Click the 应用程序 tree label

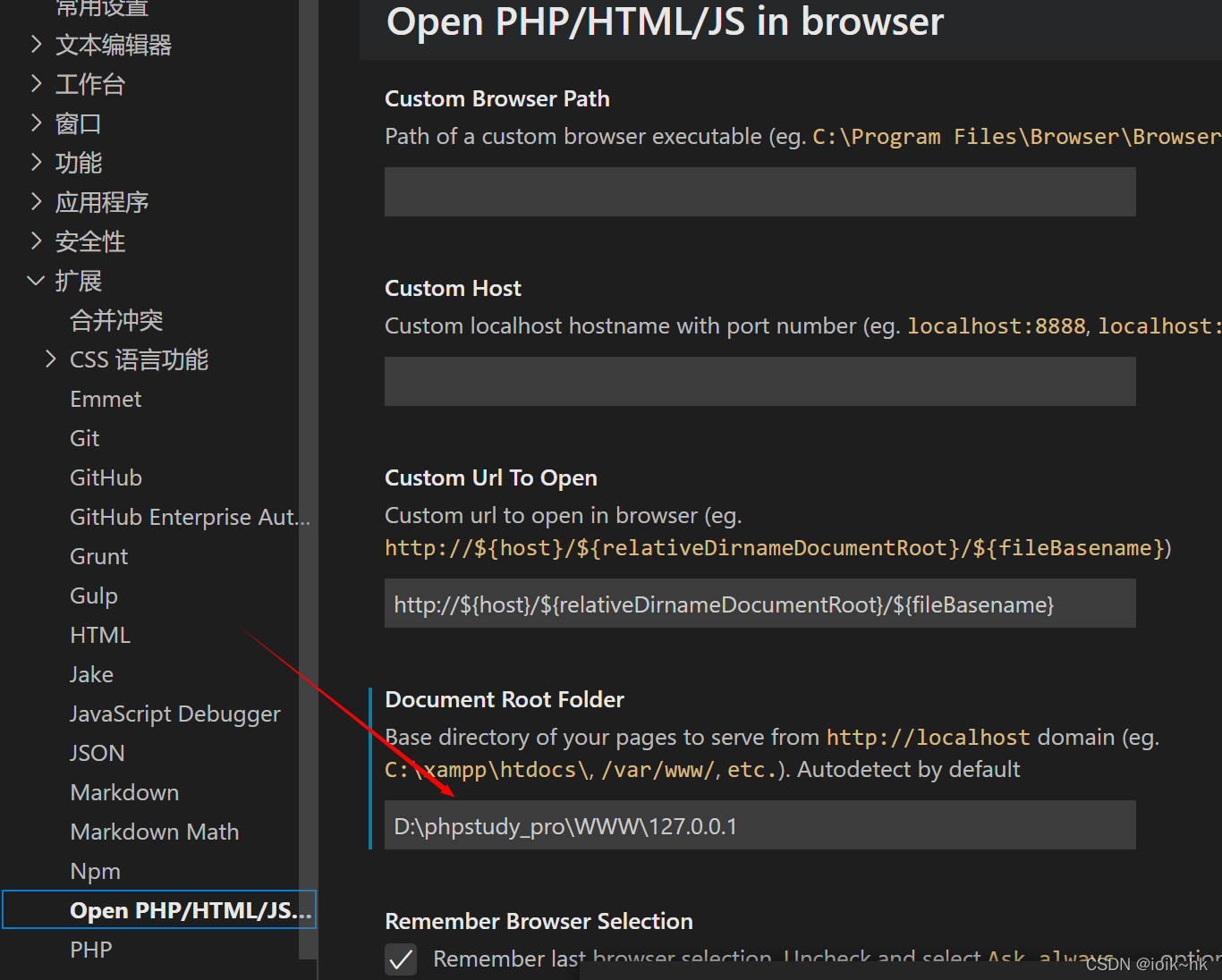coord(102,202)
